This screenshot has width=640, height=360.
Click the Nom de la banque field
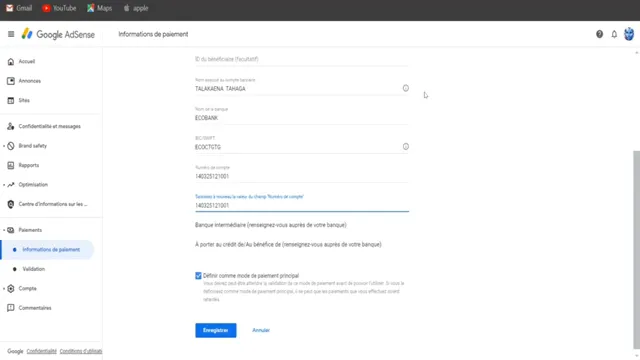[302, 115]
